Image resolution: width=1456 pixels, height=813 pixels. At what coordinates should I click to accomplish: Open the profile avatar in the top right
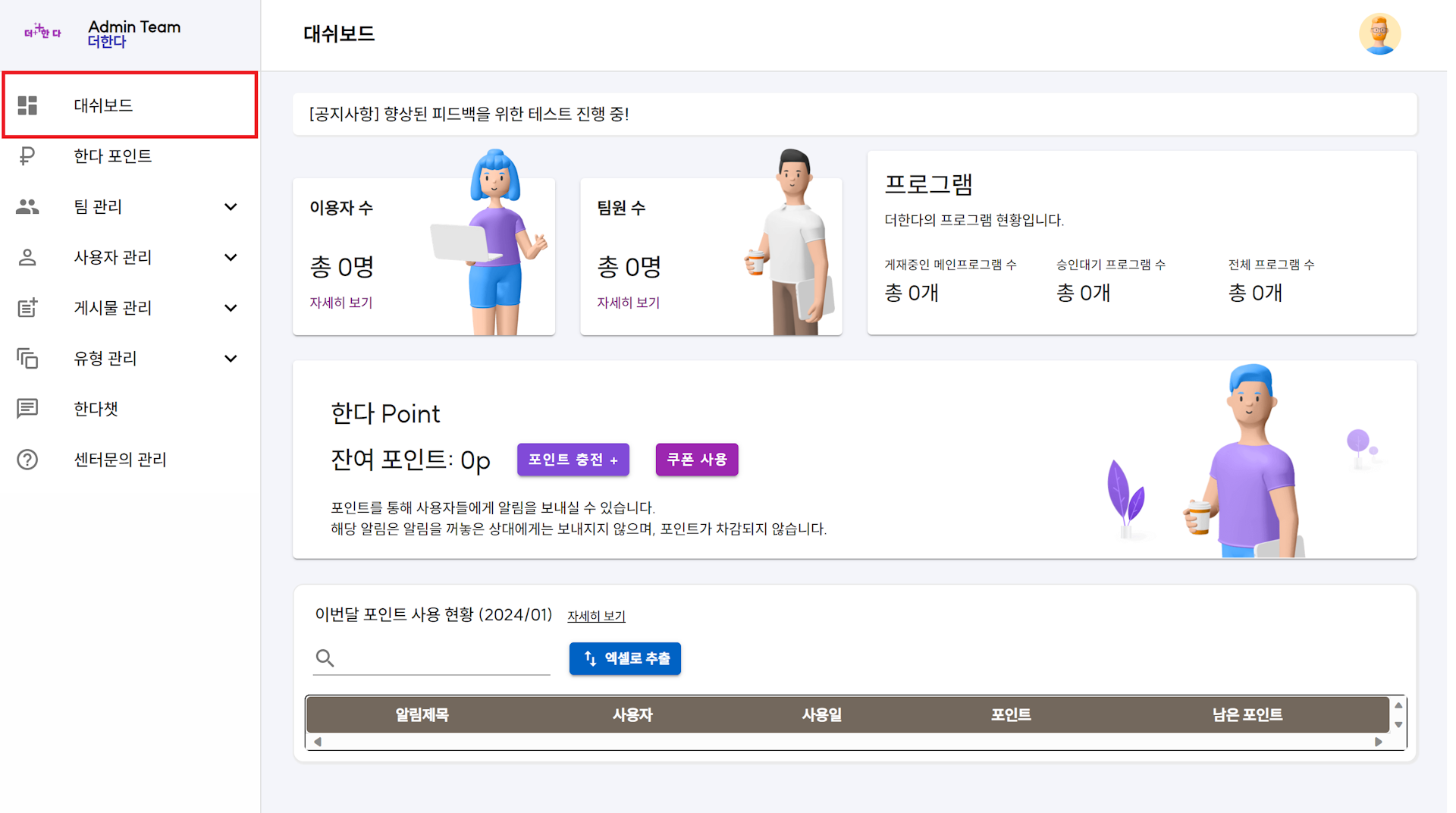pos(1380,33)
